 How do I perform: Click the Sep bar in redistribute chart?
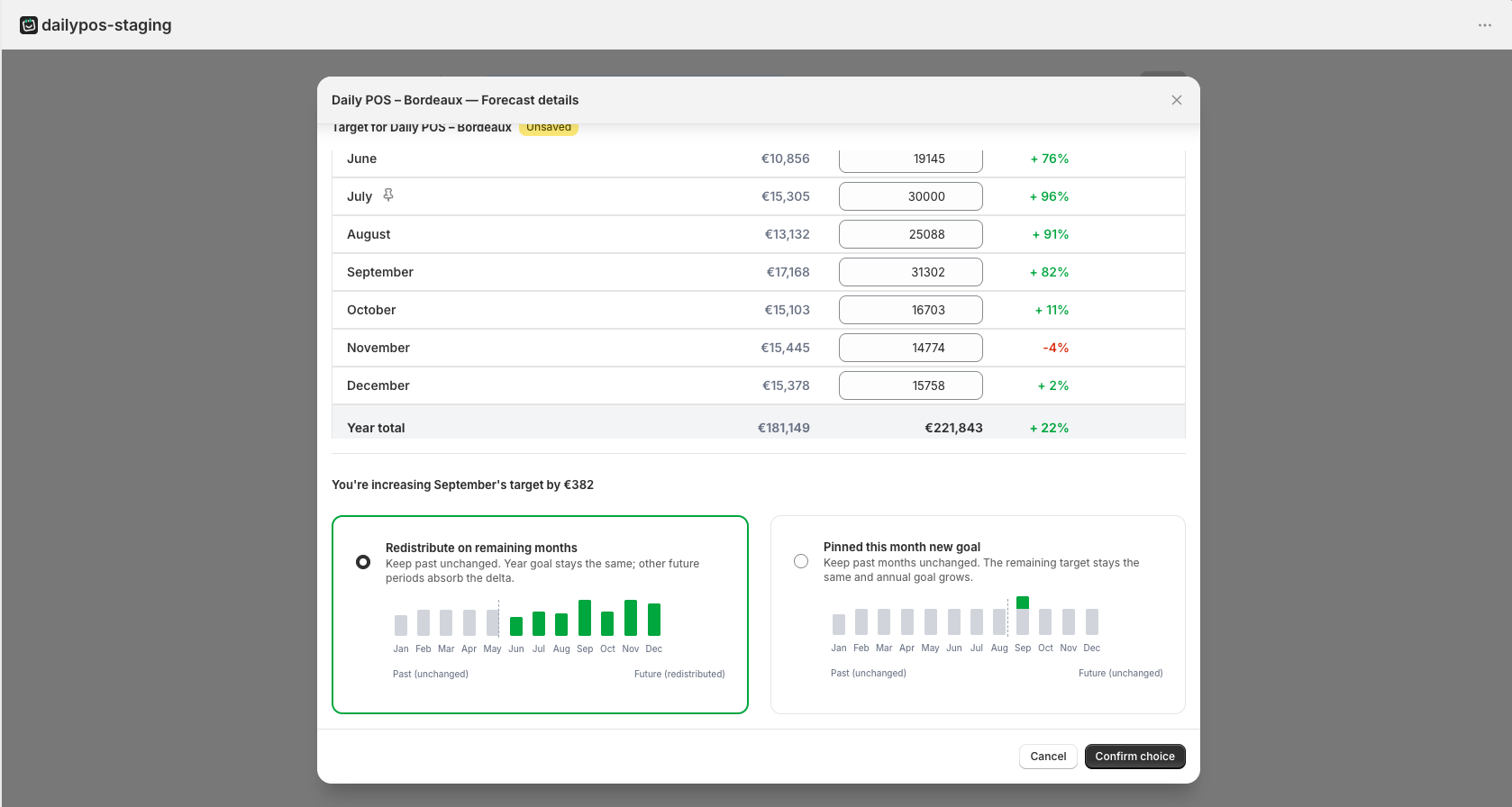(585, 618)
